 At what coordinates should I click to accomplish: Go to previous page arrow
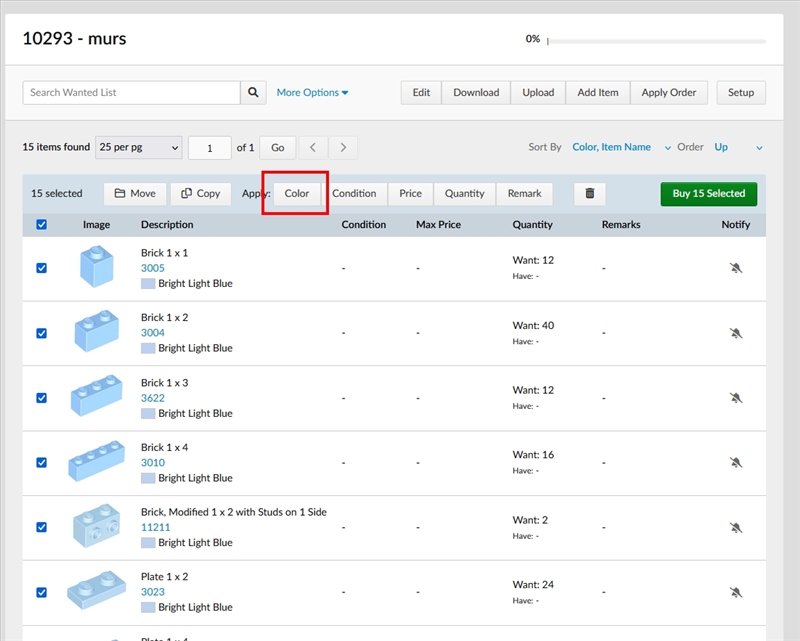(312, 147)
